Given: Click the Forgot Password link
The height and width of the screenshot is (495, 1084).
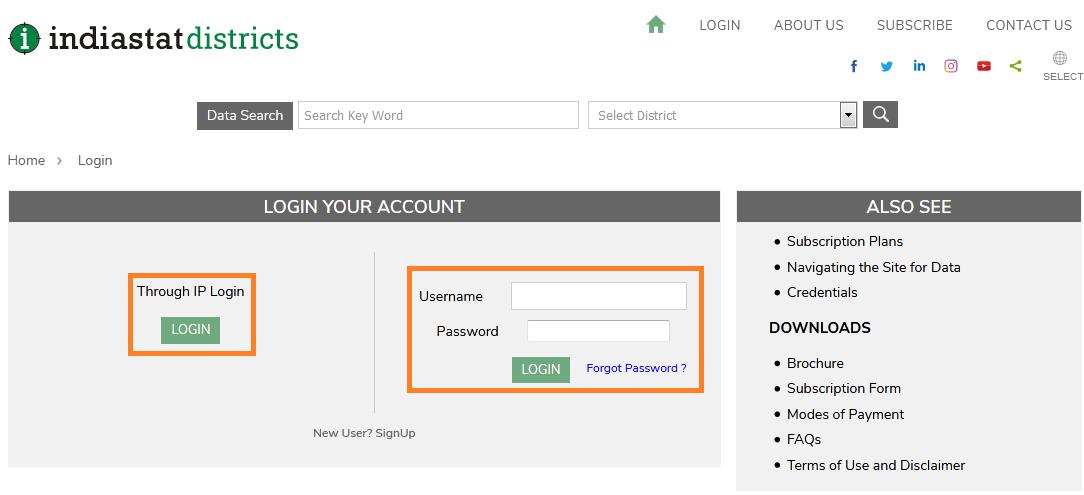Looking at the screenshot, I should (636, 368).
